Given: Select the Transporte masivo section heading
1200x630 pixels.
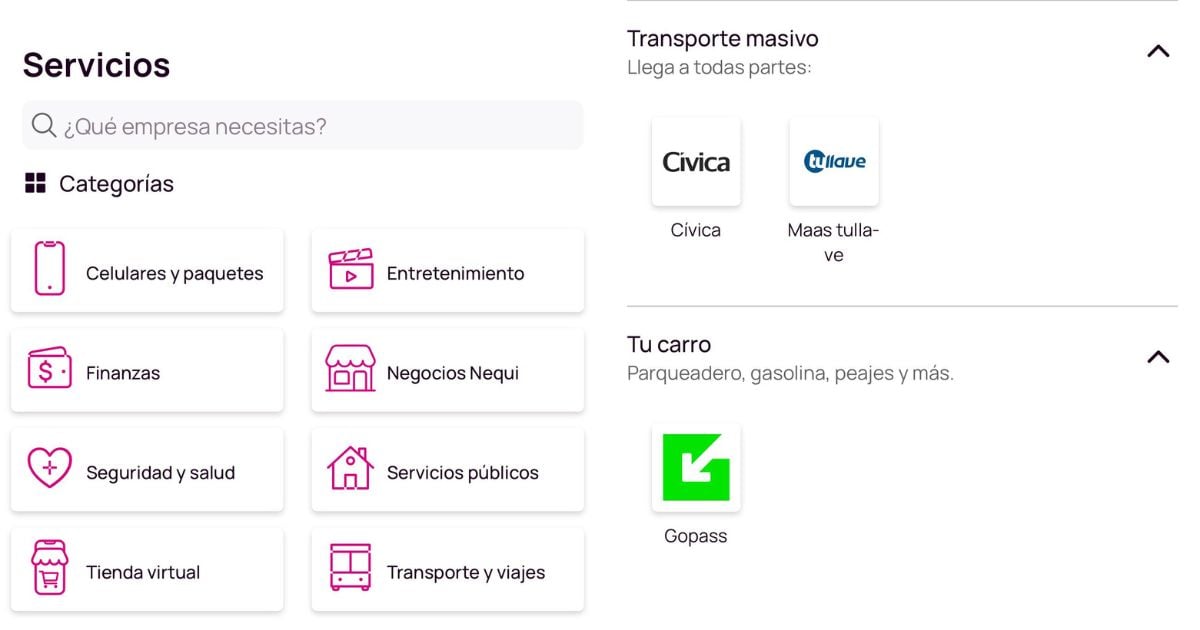Looking at the screenshot, I should coord(723,39).
